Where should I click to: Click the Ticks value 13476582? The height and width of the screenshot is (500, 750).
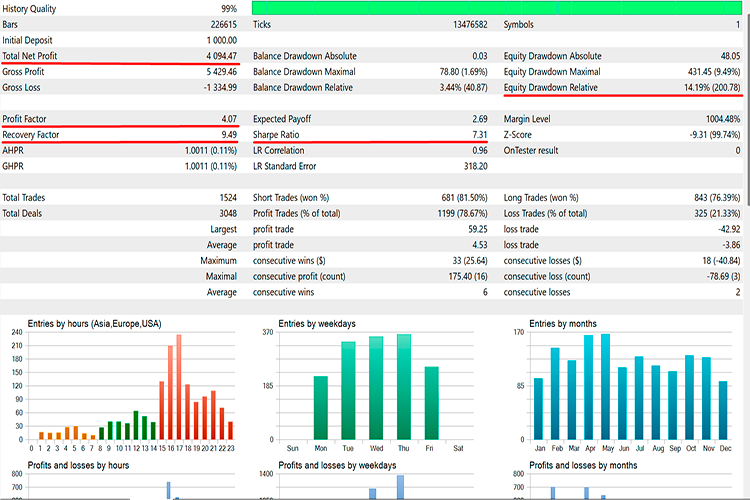tap(470, 24)
